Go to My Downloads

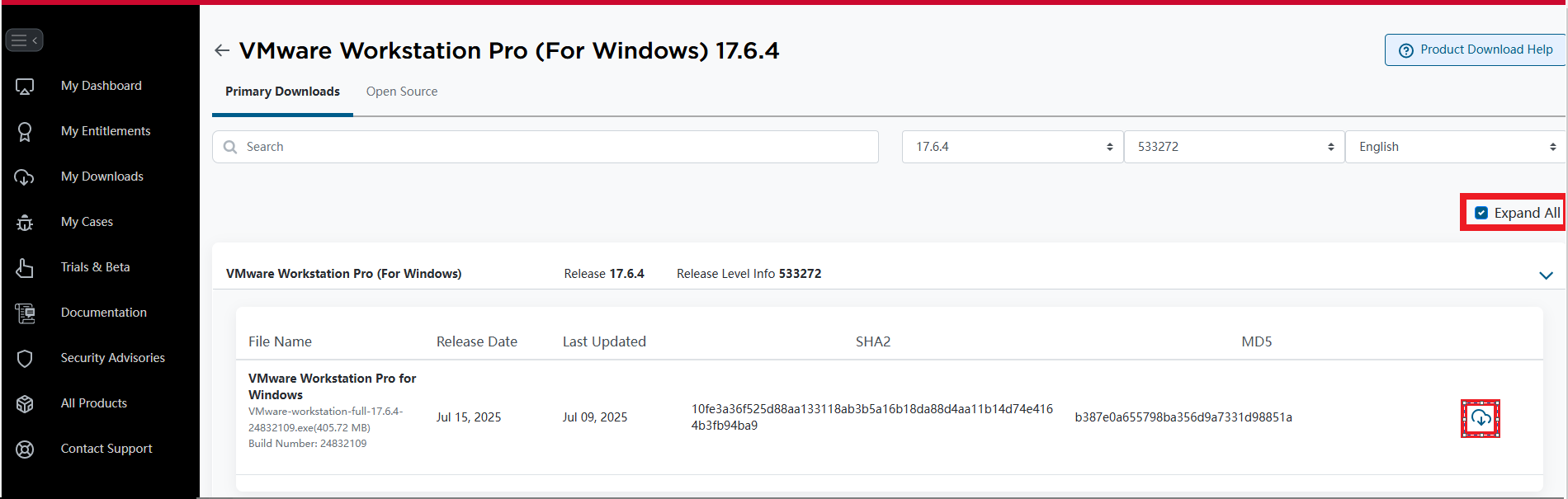[x=102, y=177]
